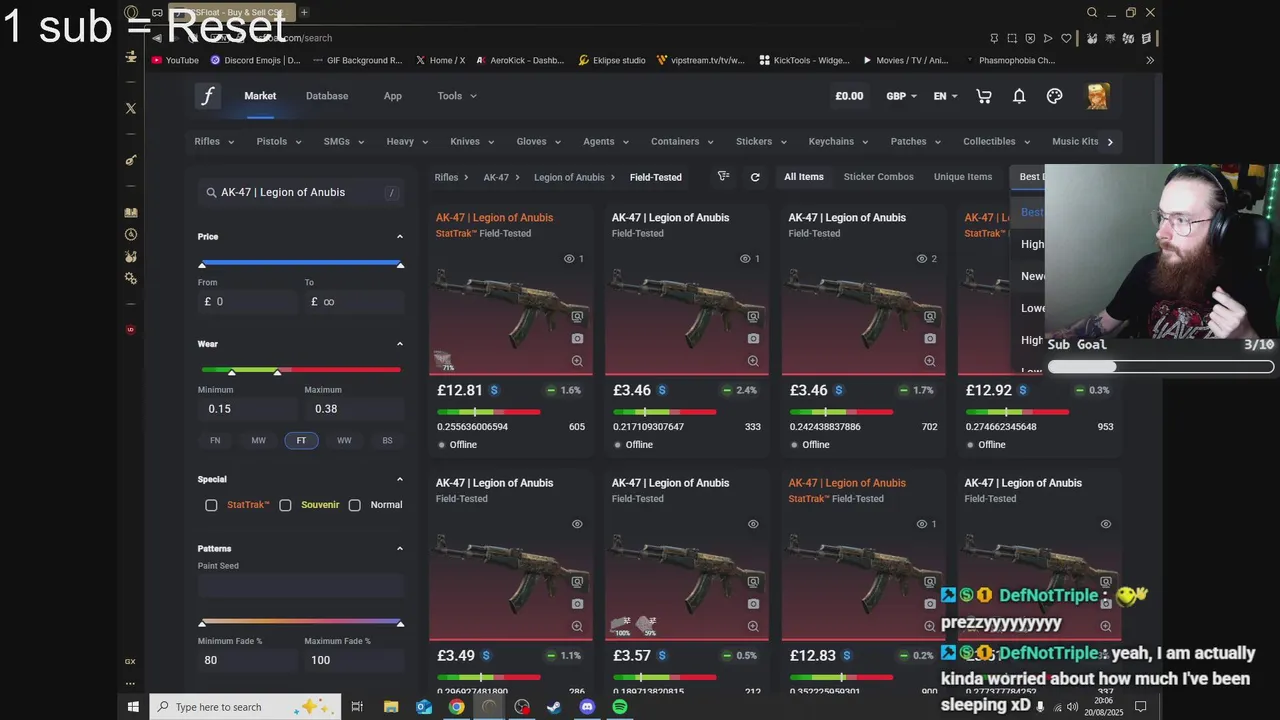The height and width of the screenshot is (720, 1280).
Task: Open the theme palette icon
Action: [1054, 96]
